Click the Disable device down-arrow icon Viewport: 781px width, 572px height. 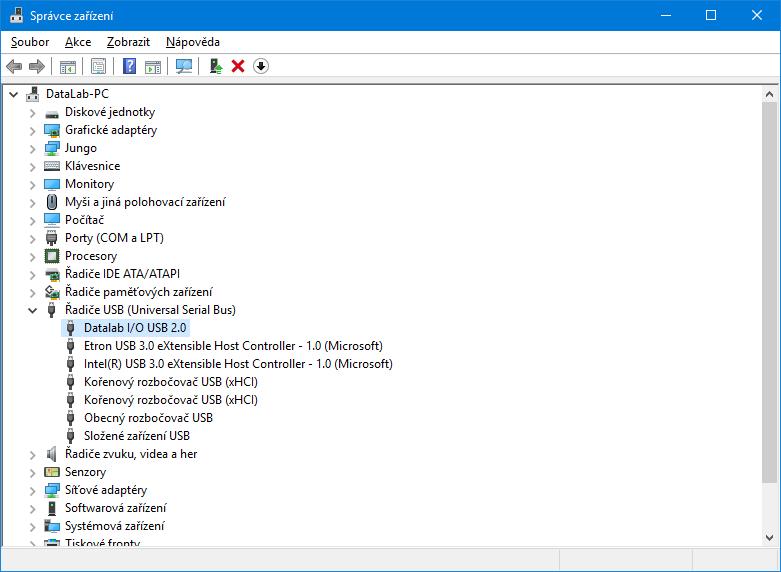click(261, 66)
